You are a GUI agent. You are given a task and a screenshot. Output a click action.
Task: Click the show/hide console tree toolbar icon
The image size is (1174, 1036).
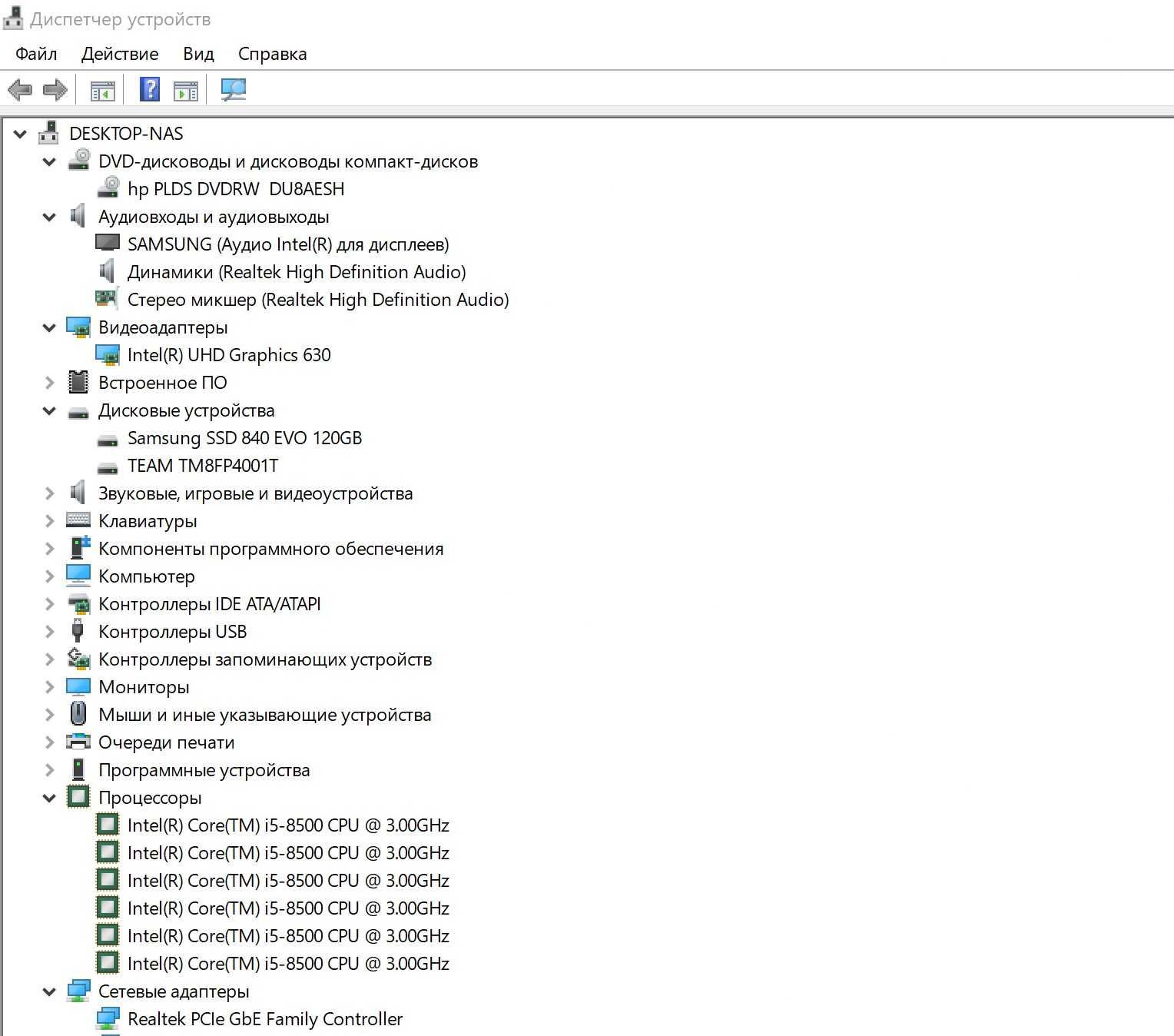point(103,91)
